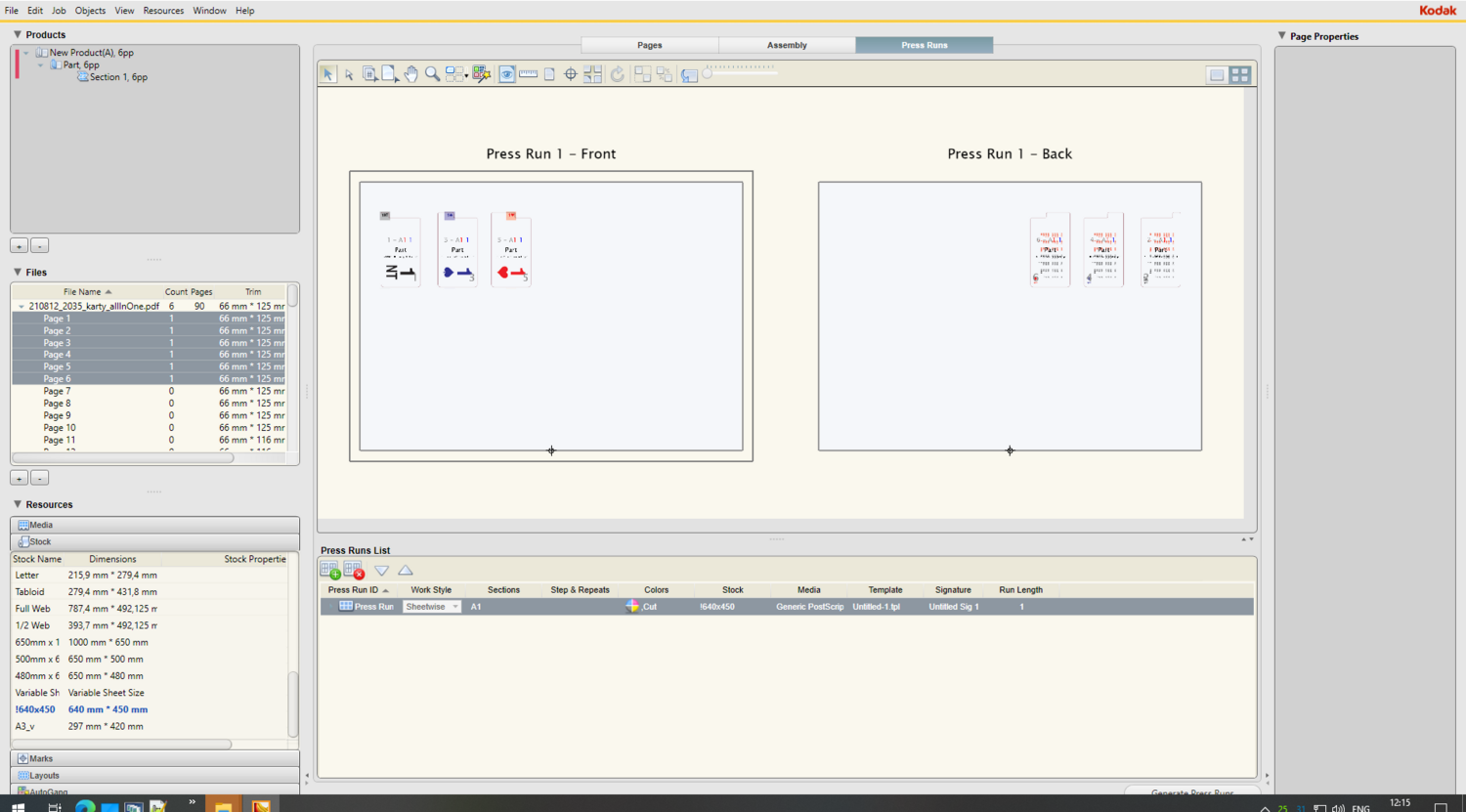Click the CMYK color swatch in press run row
Image resolution: width=1466 pixels, height=812 pixels.
[x=632, y=607]
